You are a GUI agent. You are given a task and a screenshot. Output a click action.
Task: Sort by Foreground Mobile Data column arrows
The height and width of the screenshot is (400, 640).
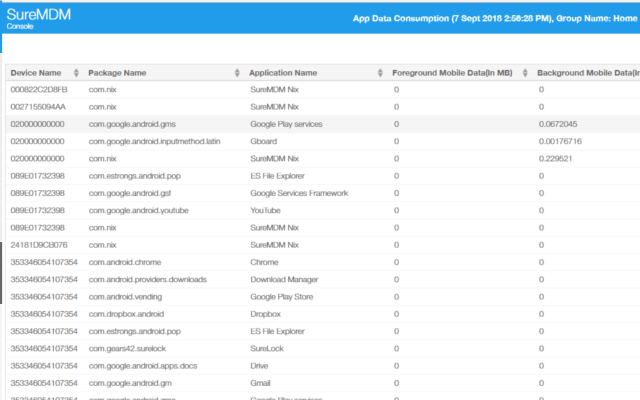pyautogui.click(x=525, y=73)
